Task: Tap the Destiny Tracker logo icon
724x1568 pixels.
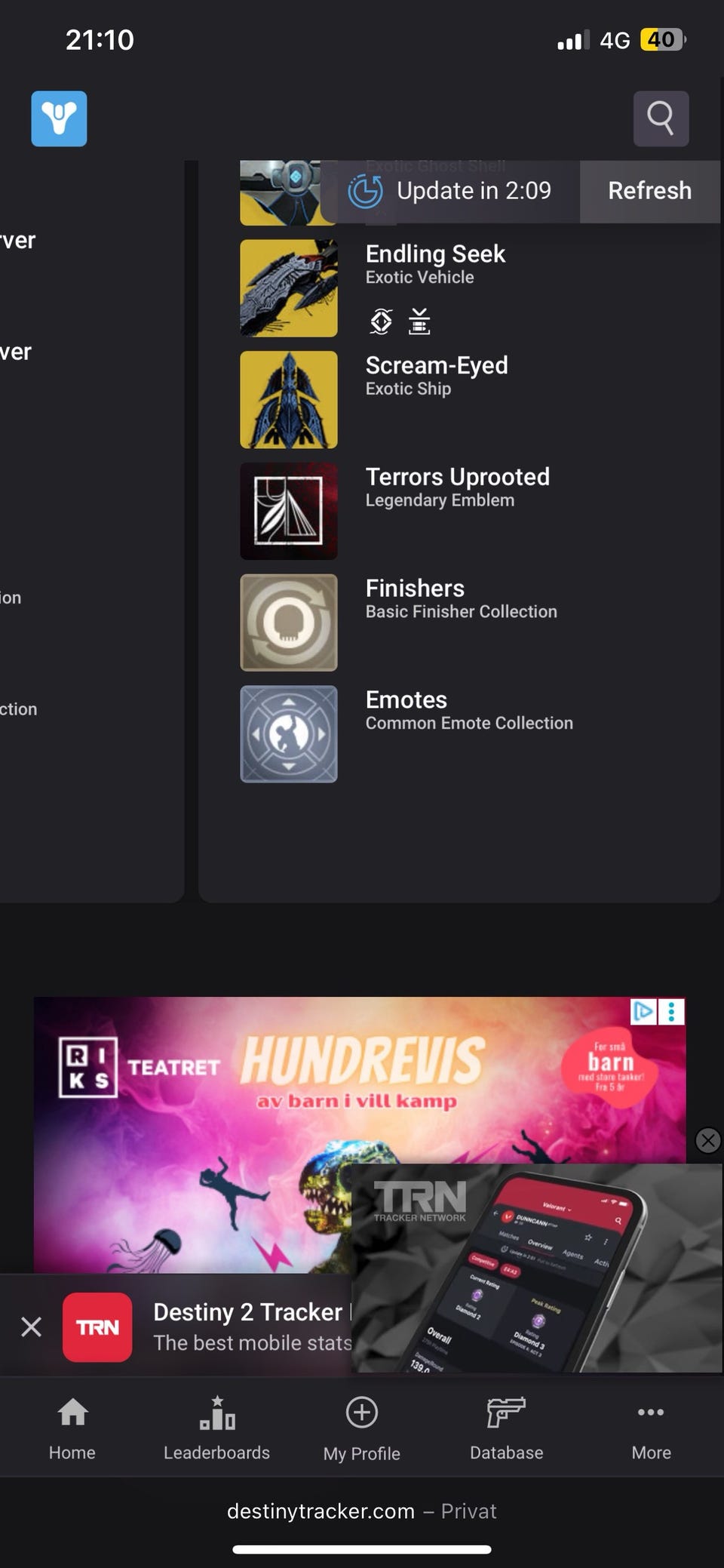Action: click(59, 118)
